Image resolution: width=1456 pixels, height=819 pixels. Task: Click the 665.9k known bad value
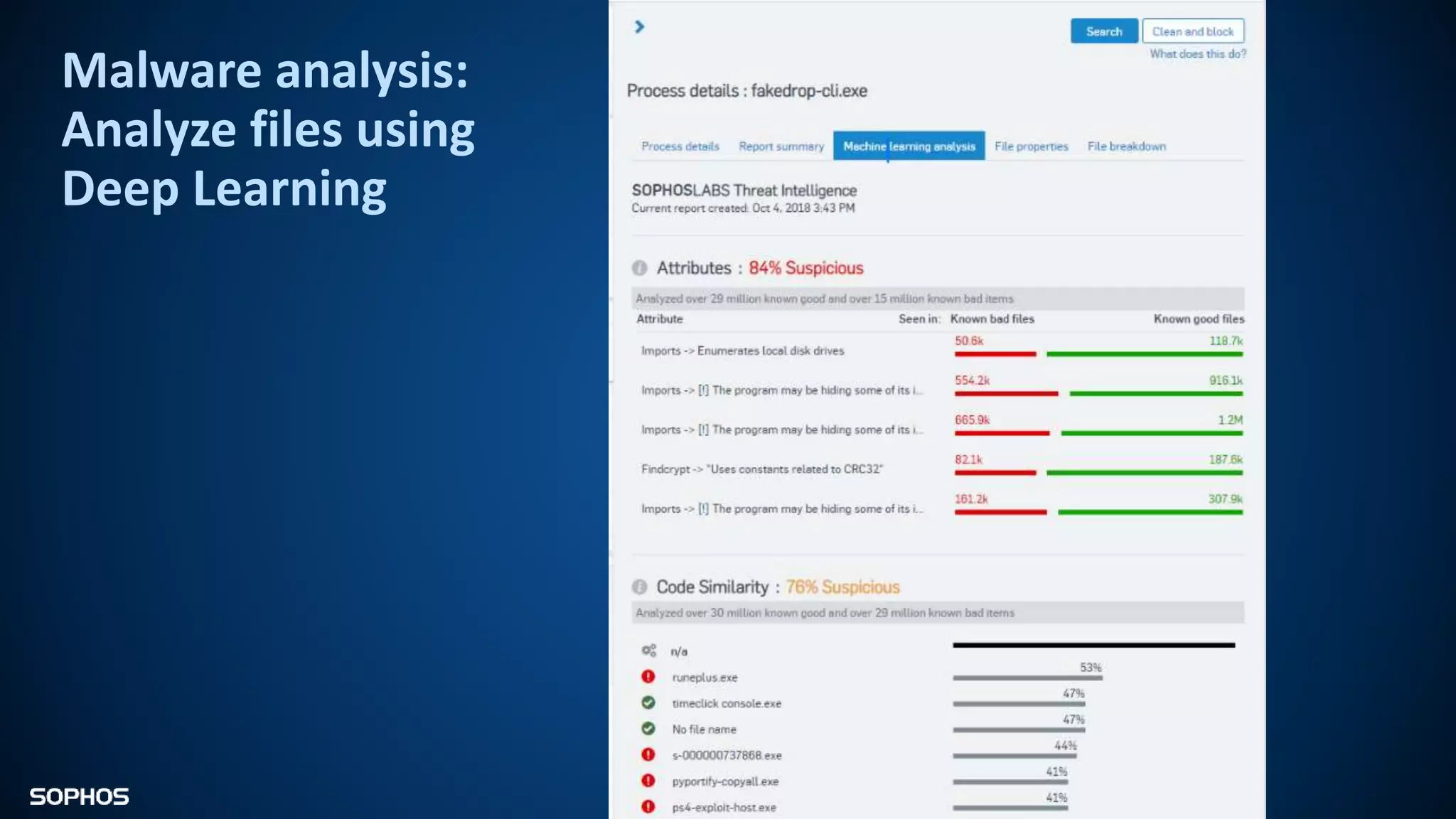(972, 420)
